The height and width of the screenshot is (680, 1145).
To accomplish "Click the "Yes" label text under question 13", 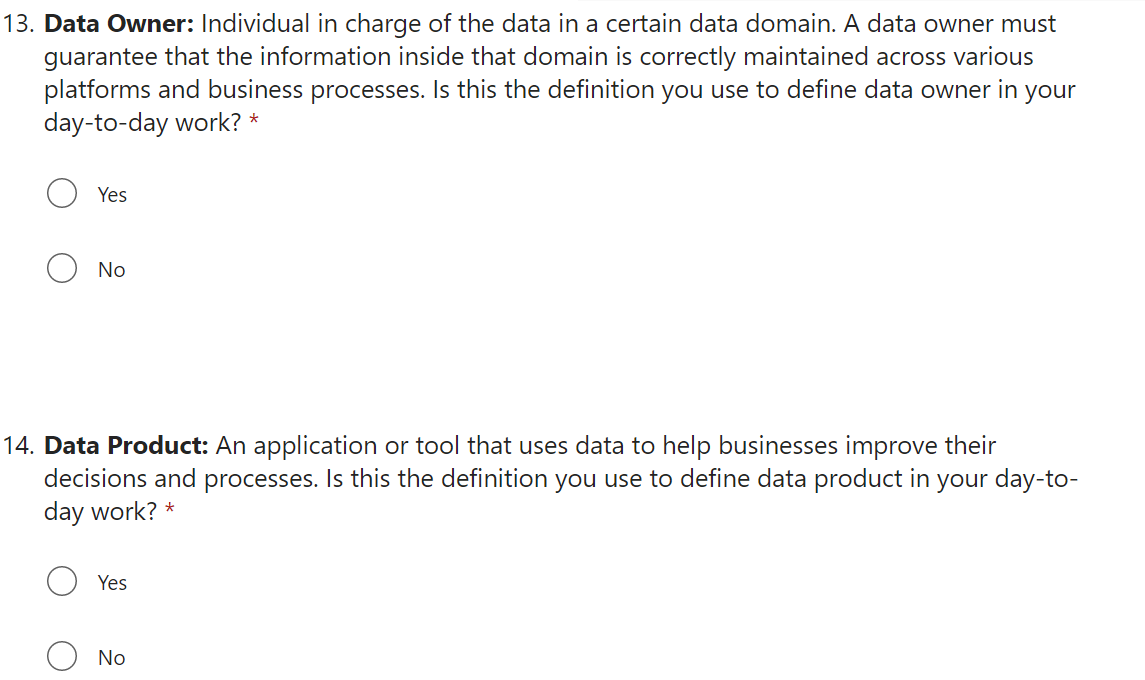I will [112, 195].
